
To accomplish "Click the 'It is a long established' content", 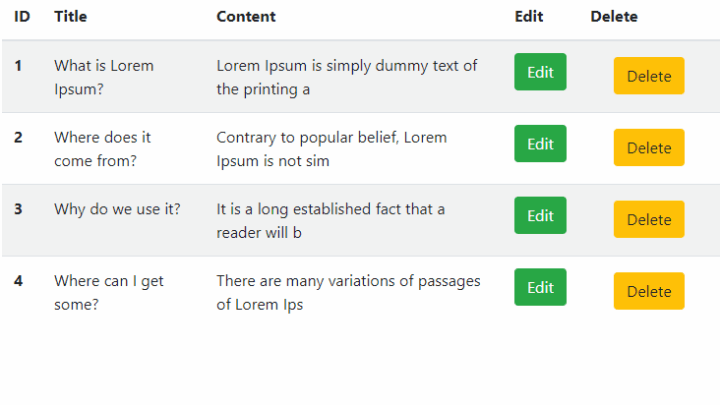I will (x=331, y=221).
